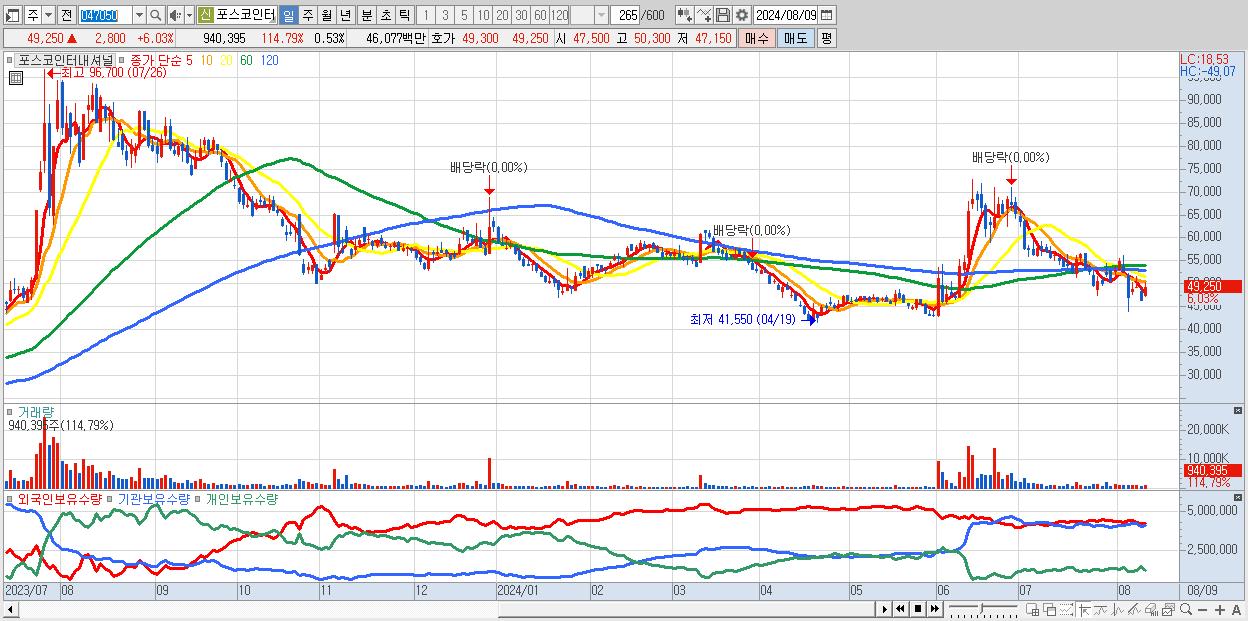This screenshot has width=1248, height=621.
Task: Click the play button in bottom bar
Action: point(885,609)
